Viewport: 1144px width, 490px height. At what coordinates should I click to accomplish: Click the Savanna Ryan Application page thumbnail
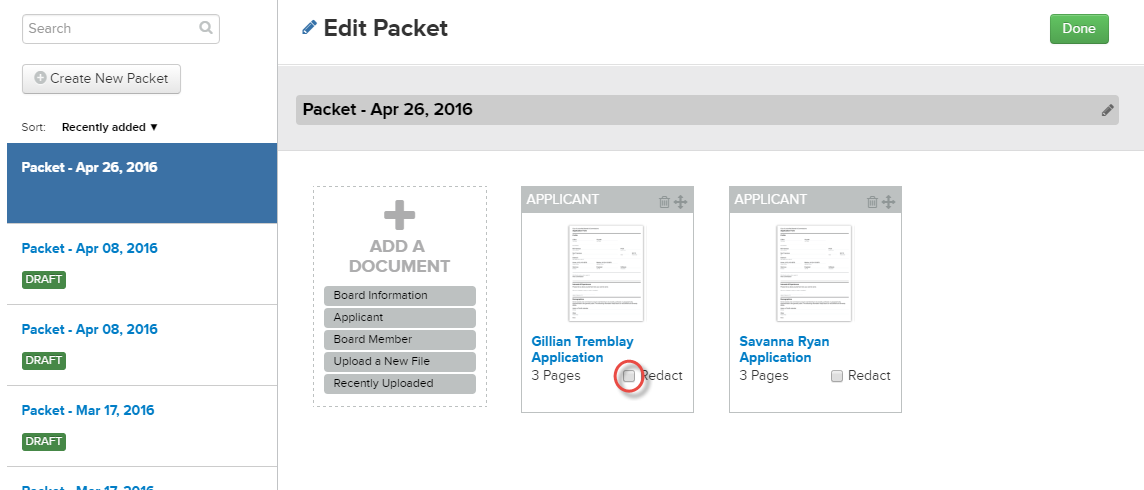(814, 273)
